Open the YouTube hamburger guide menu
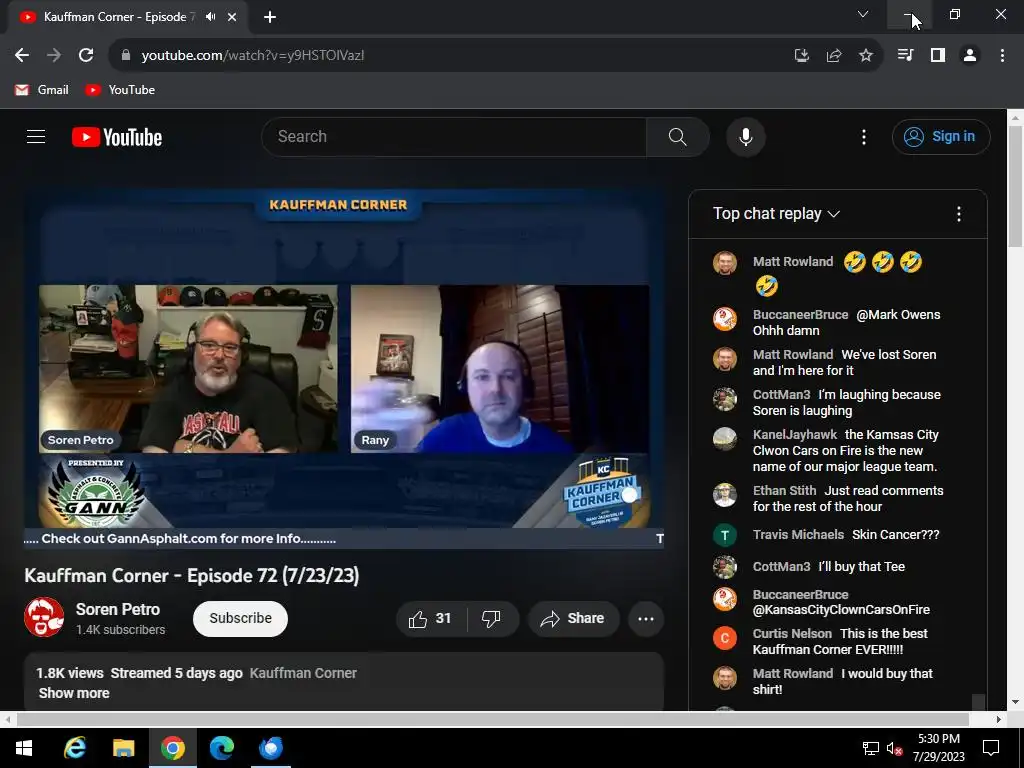1024x768 pixels. click(x=36, y=136)
